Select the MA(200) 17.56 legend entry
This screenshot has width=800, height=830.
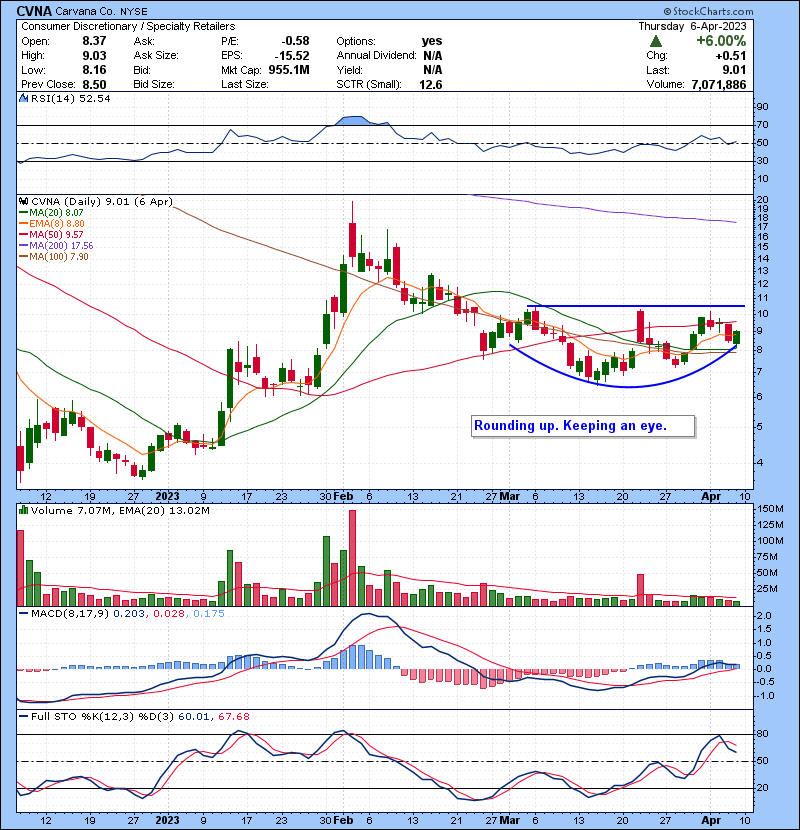(56, 246)
